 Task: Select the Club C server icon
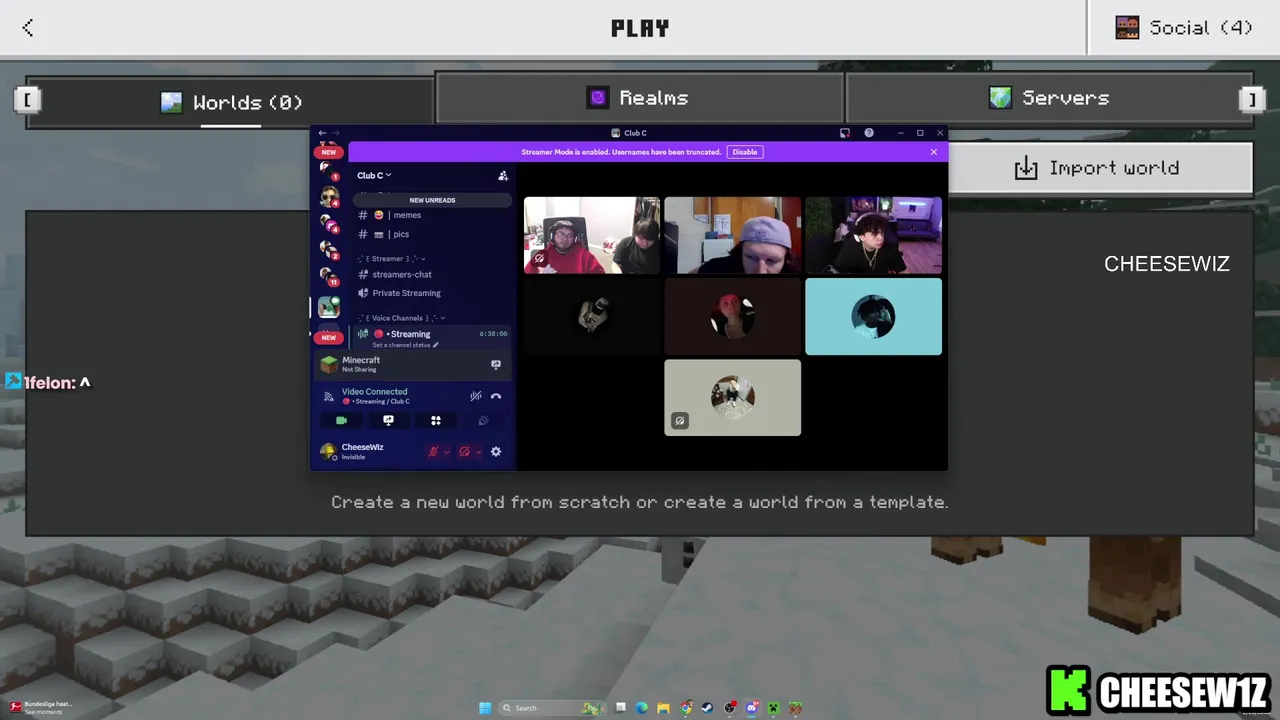click(x=328, y=308)
